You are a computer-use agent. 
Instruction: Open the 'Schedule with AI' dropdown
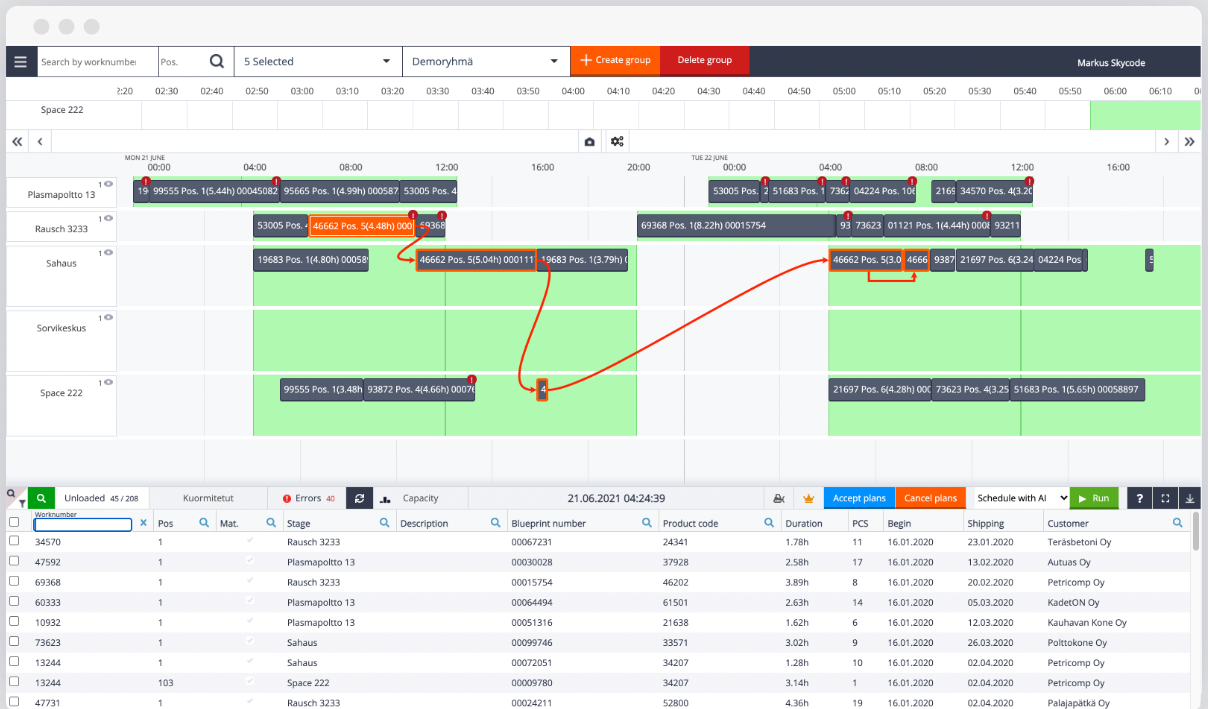[1017, 498]
